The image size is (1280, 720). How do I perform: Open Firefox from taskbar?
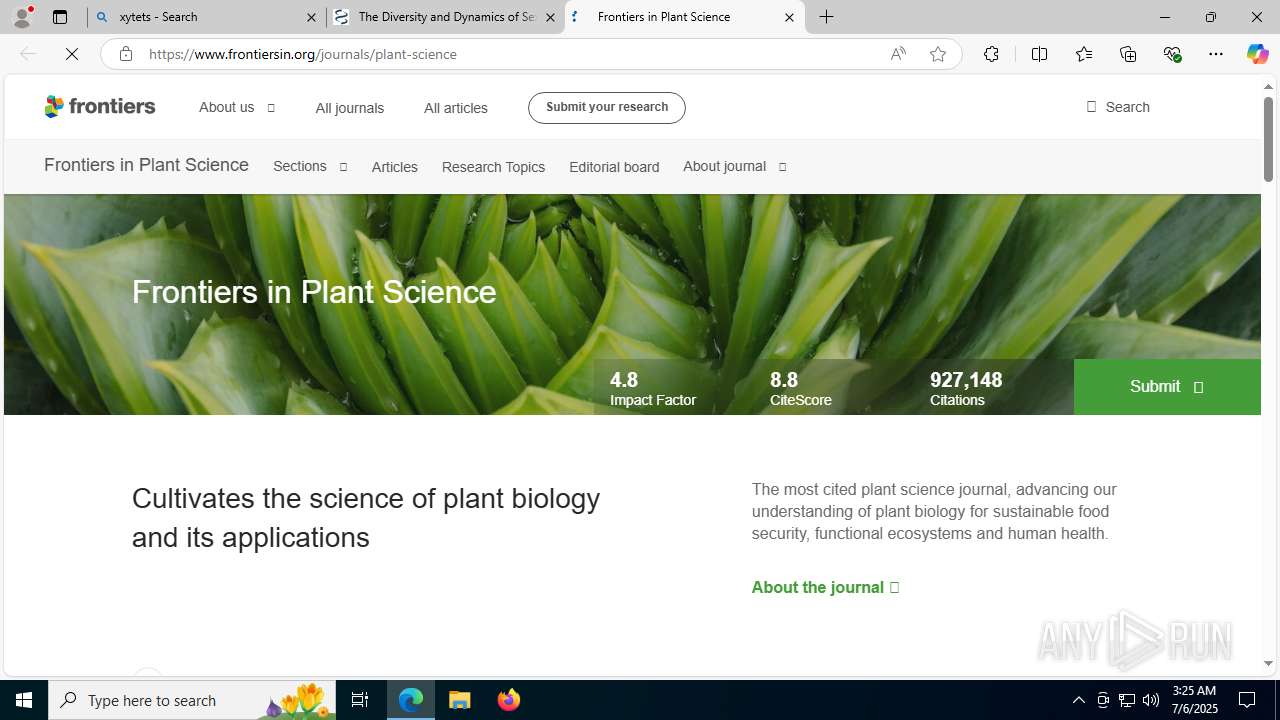[509, 700]
